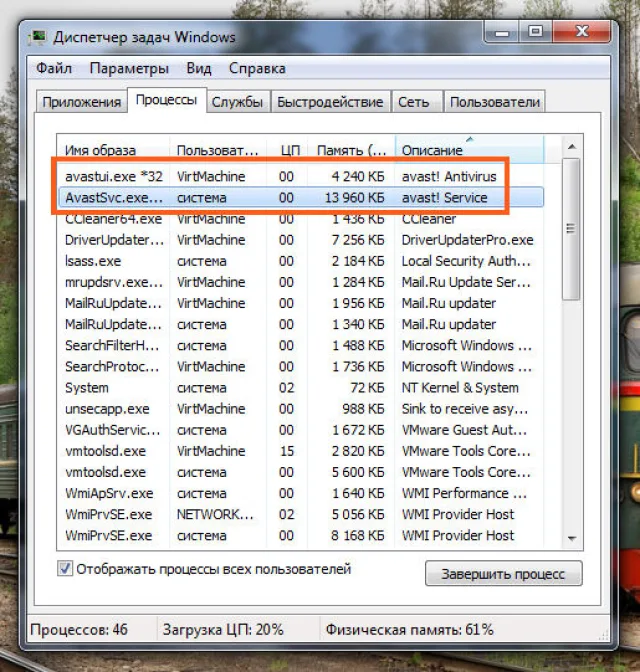Select the VGAuthServic... process
The height and width of the screenshot is (672, 640).
click(x=301, y=430)
